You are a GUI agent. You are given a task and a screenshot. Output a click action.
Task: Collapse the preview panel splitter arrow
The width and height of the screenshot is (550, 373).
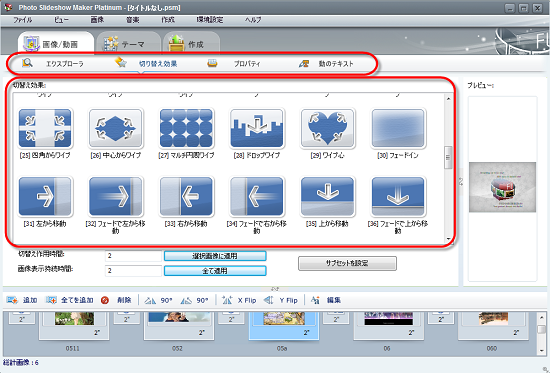pyautogui.click(x=461, y=181)
